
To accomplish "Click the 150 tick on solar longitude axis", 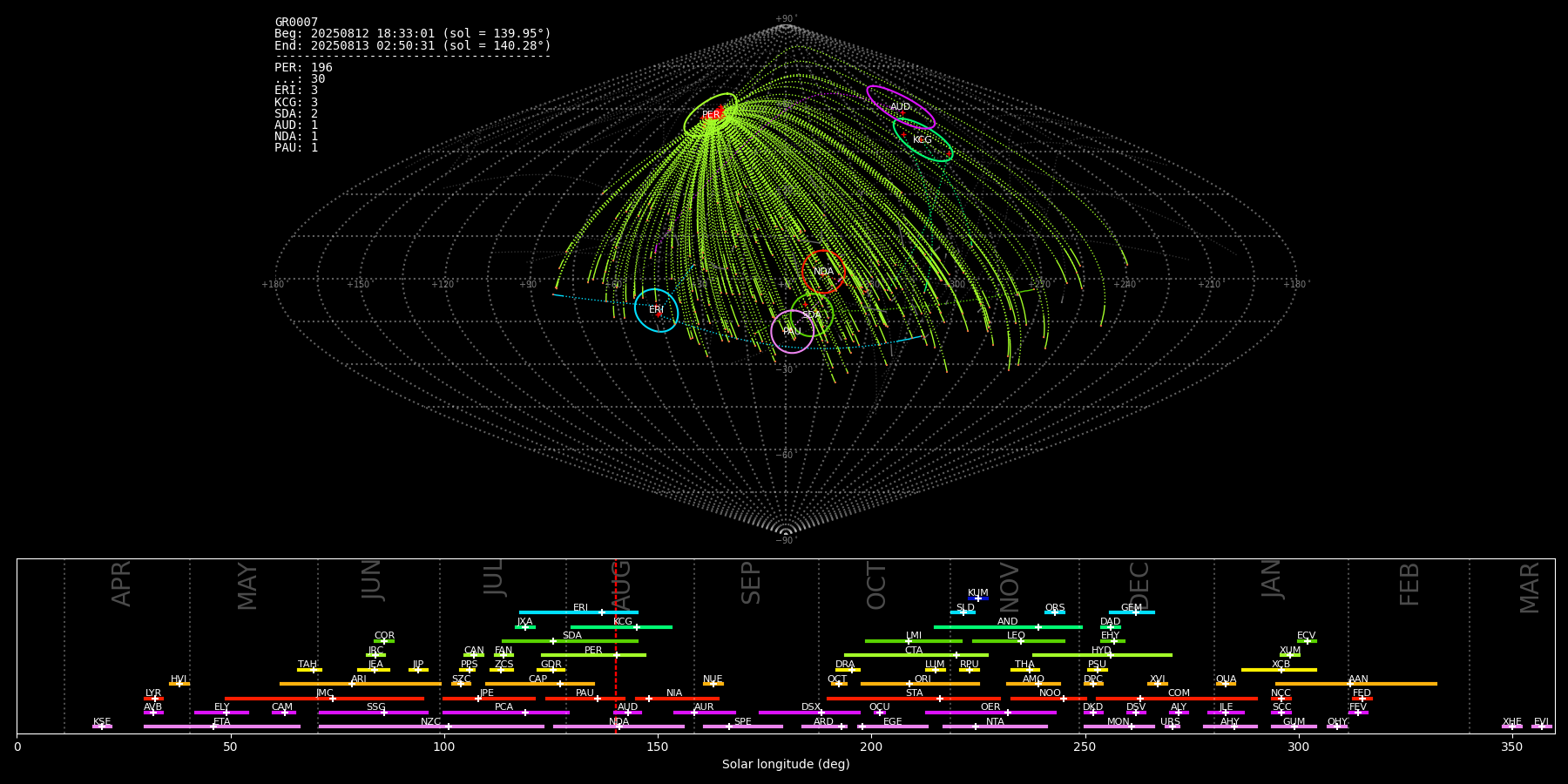I will pos(658,747).
